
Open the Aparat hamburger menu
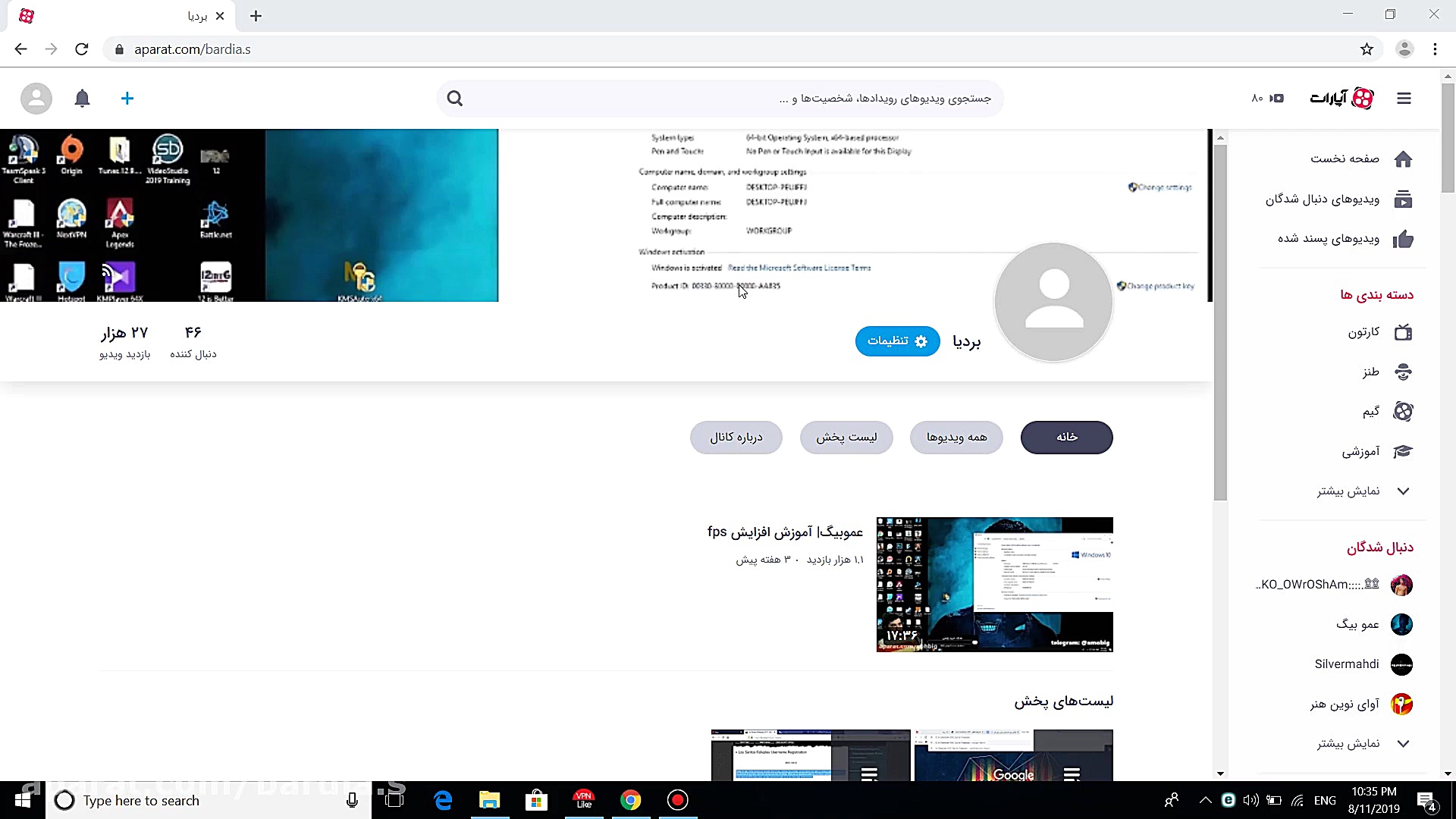tap(1404, 99)
